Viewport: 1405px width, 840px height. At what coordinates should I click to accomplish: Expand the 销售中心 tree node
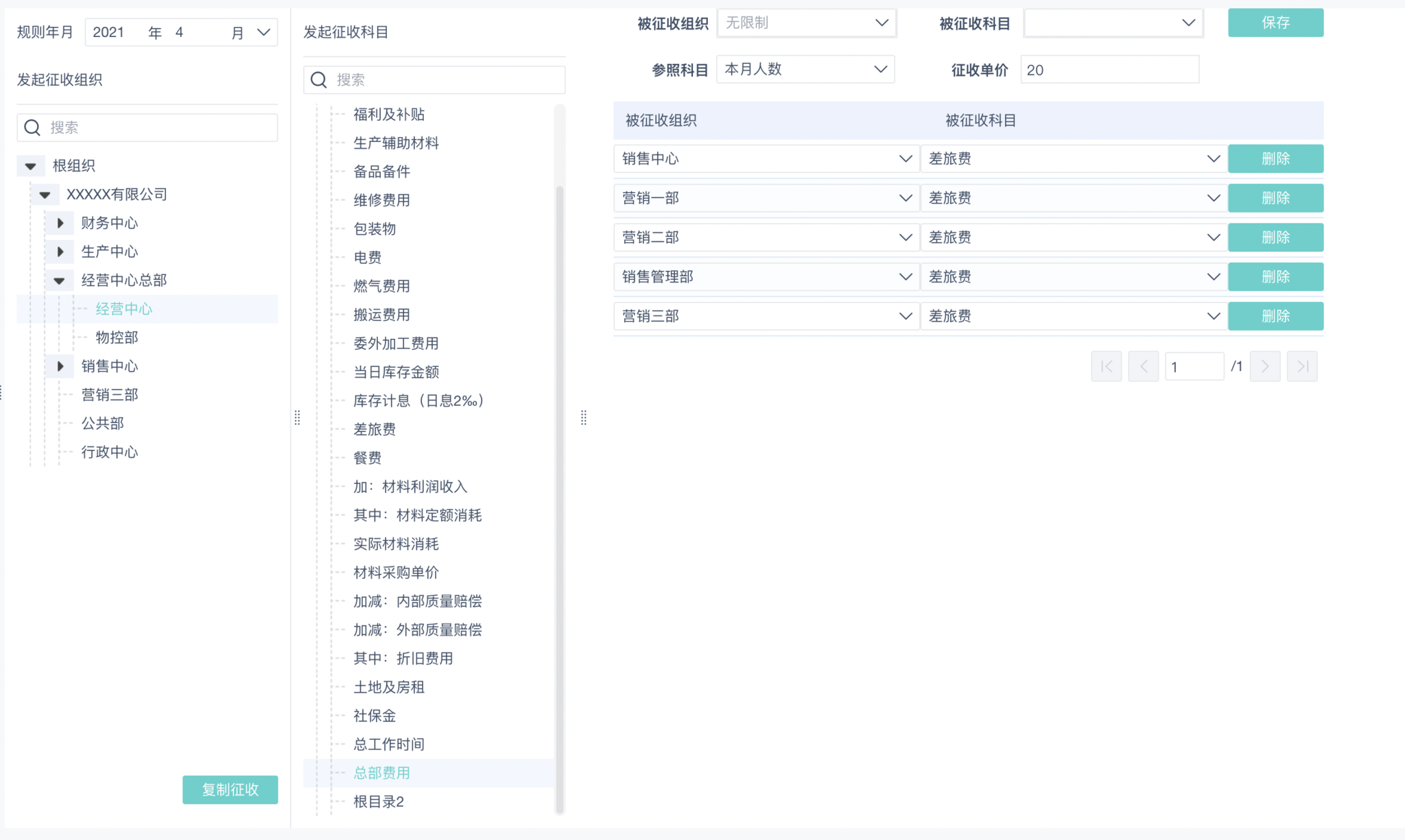[60, 366]
